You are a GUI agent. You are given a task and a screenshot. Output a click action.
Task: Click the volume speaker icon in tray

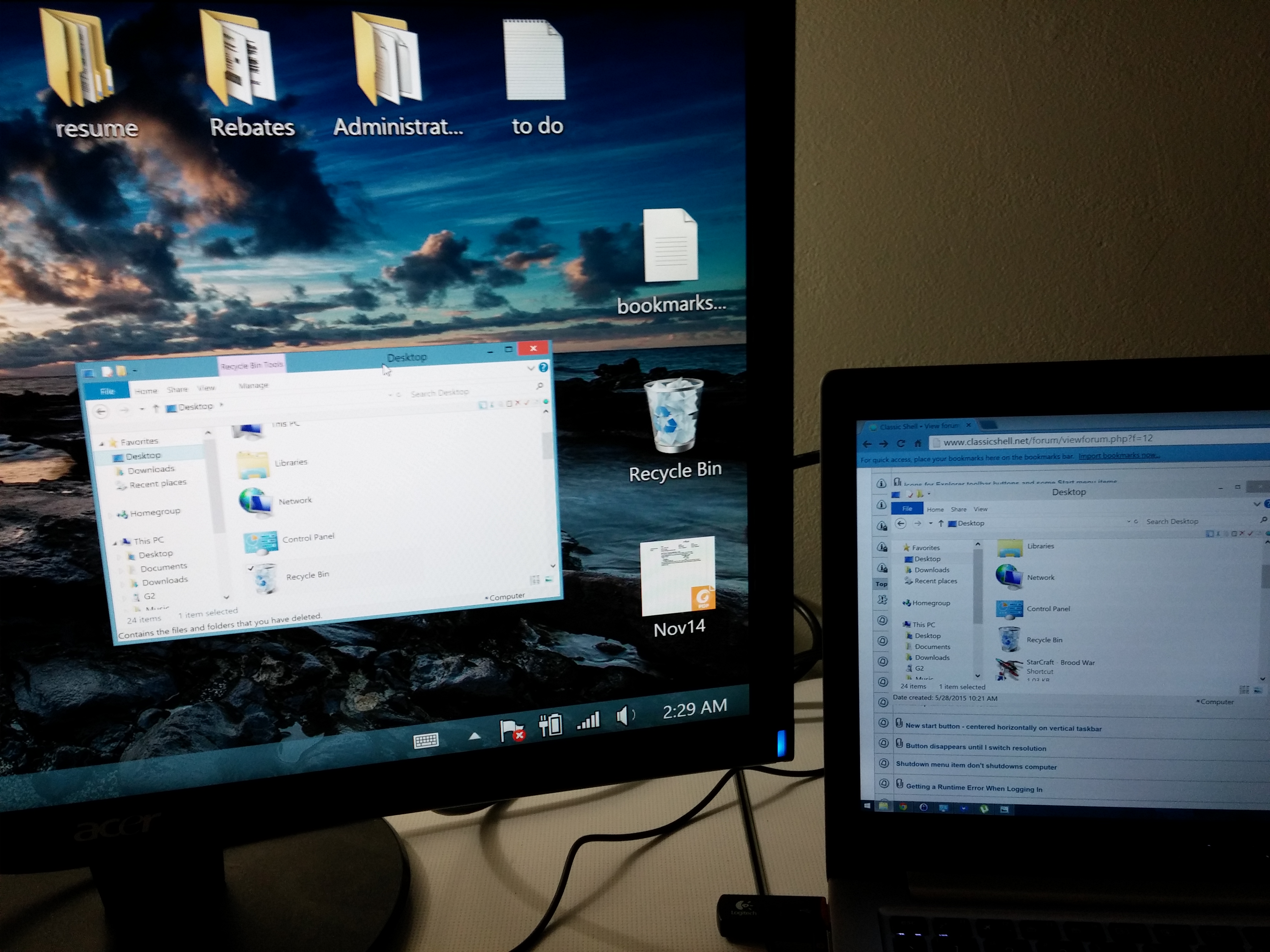[625, 716]
